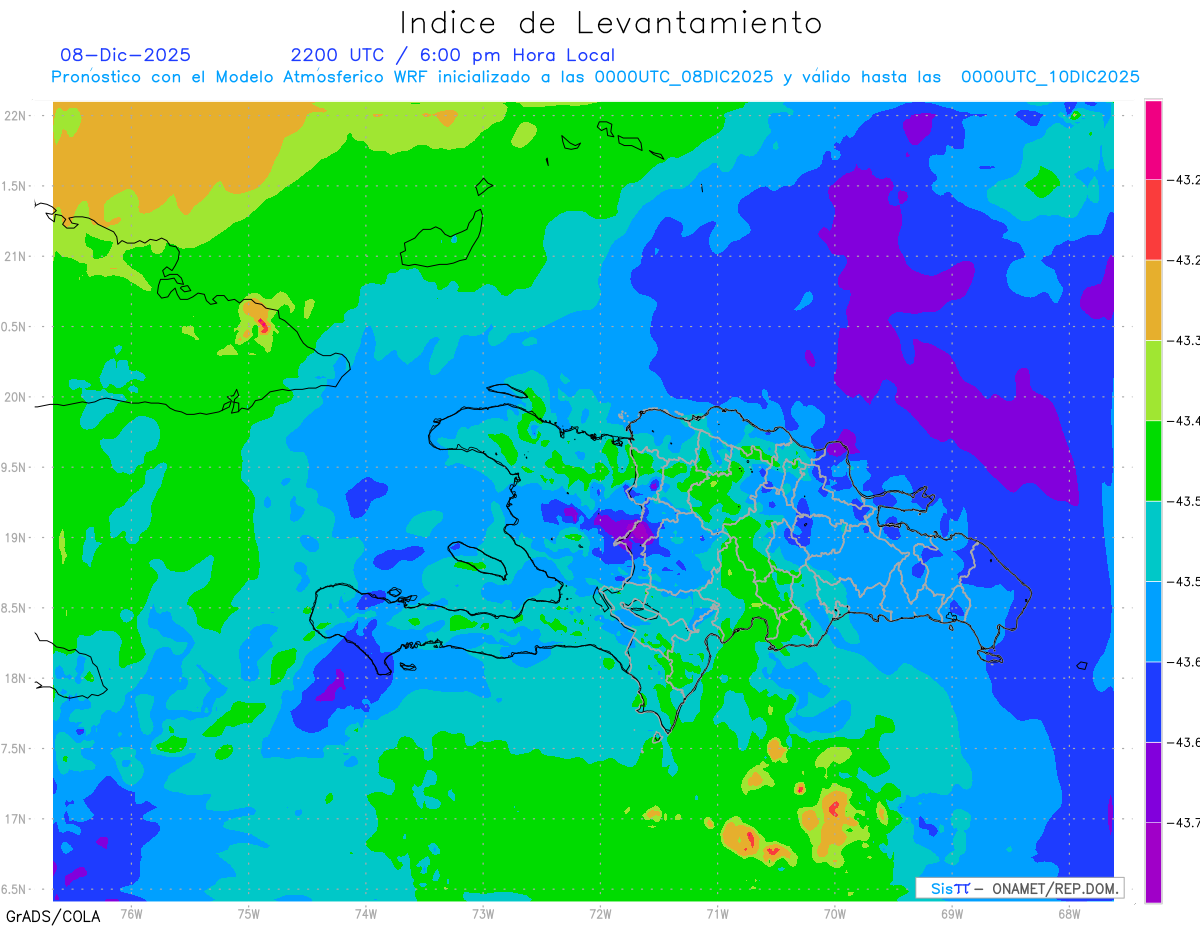Image resolution: width=1200 pixels, height=927 pixels.
Task: Click the 73W longitude label
Action: point(483,912)
